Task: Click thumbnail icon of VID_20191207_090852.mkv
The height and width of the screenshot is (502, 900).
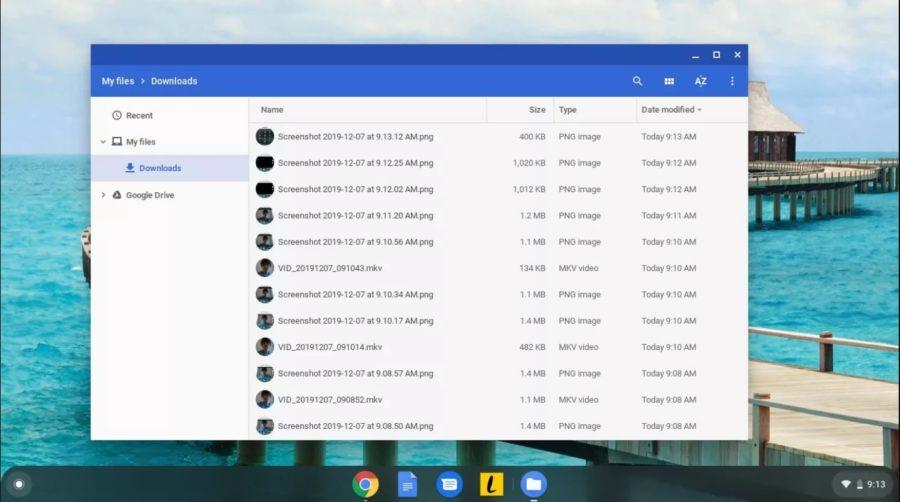Action: click(265, 399)
